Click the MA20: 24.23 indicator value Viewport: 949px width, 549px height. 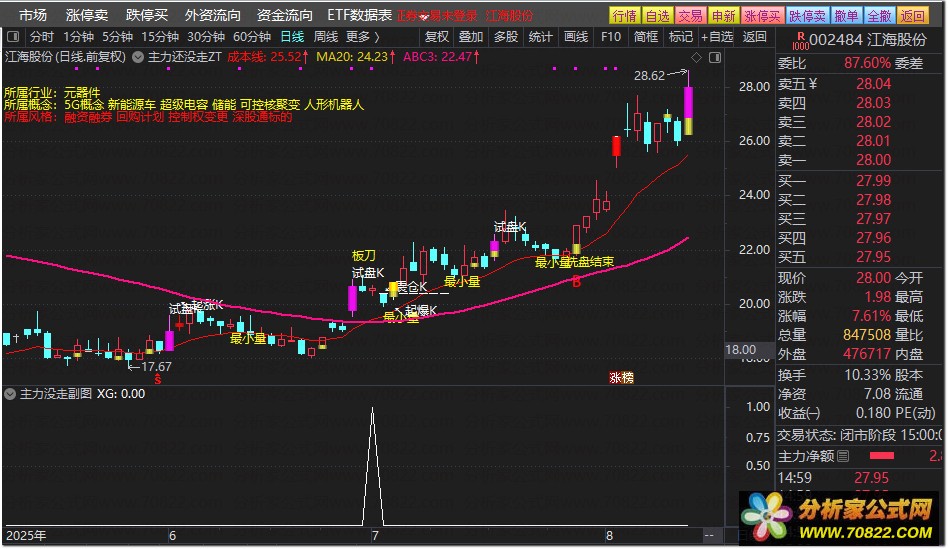click(356, 58)
